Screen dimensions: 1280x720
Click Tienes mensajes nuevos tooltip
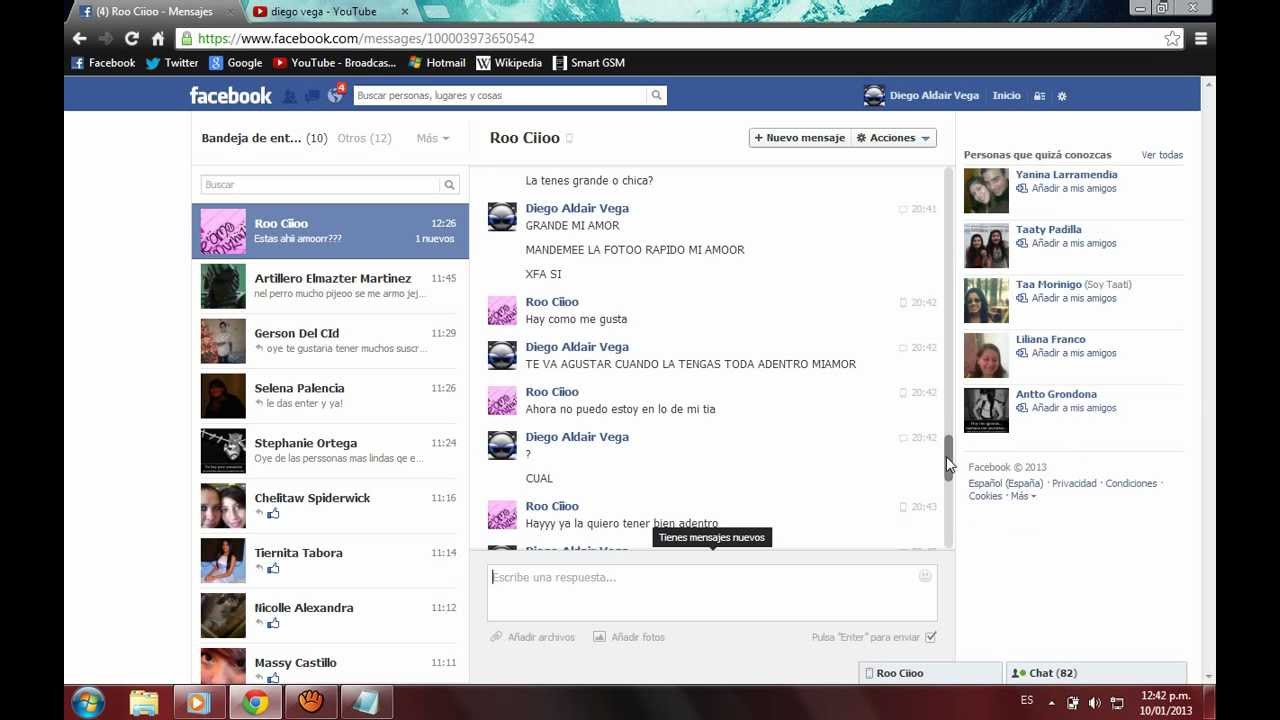tap(711, 537)
